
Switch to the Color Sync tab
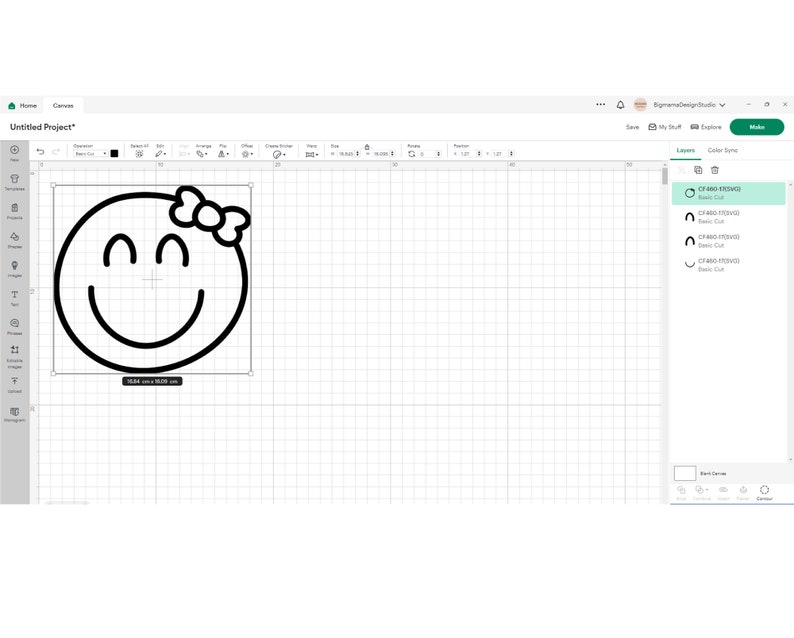723,150
